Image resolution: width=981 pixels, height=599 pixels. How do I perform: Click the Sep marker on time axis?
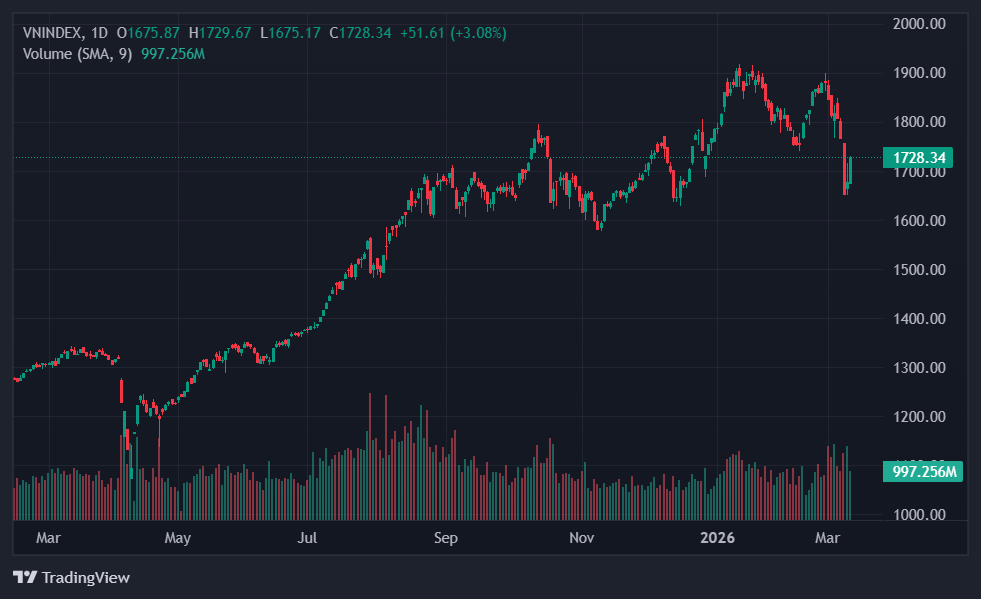(x=445, y=538)
